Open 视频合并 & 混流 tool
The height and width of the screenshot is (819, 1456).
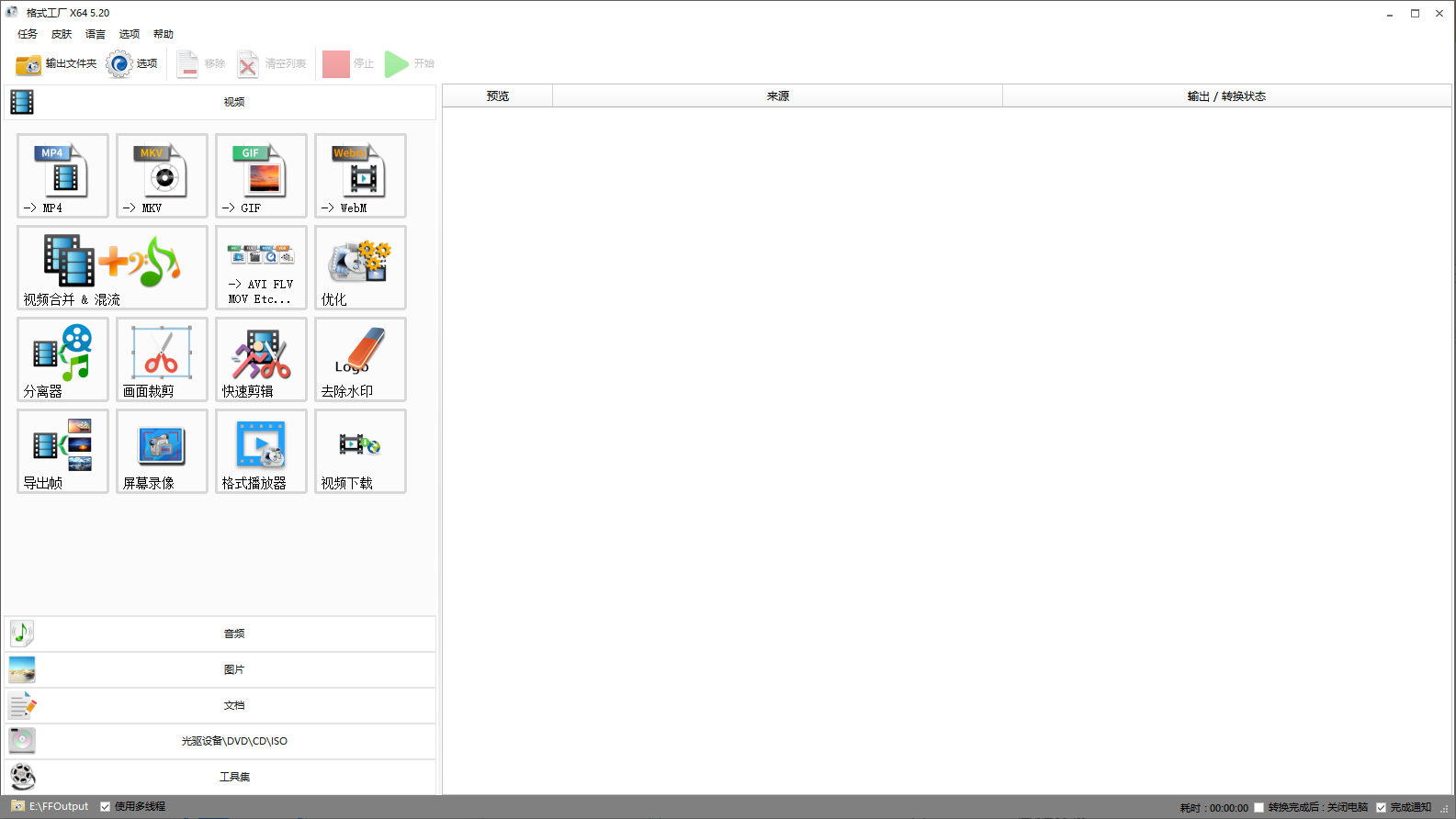112,267
